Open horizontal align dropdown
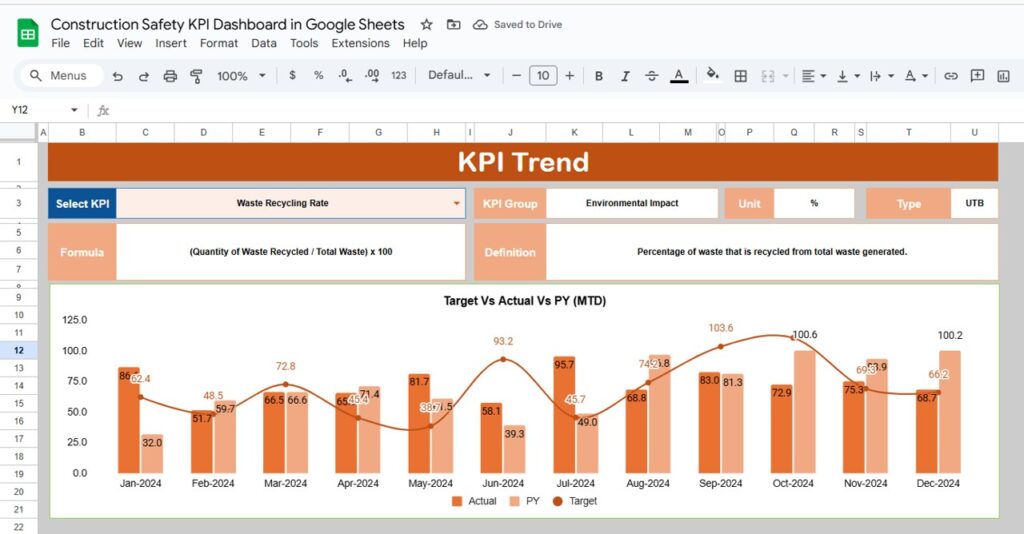Image resolution: width=1024 pixels, height=534 pixels. point(813,76)
